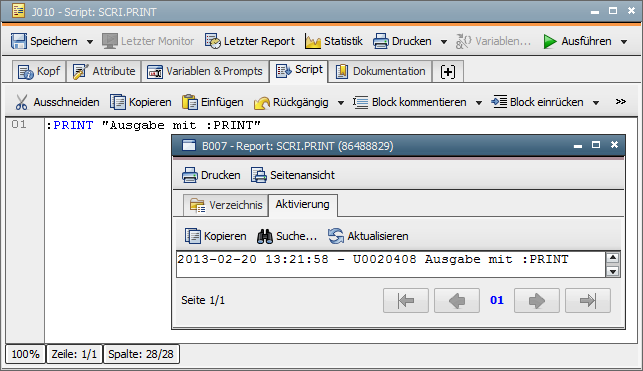Open Letzter Report
The width and height of the screenshot is (643, 371).
click(x=250, y=41)
